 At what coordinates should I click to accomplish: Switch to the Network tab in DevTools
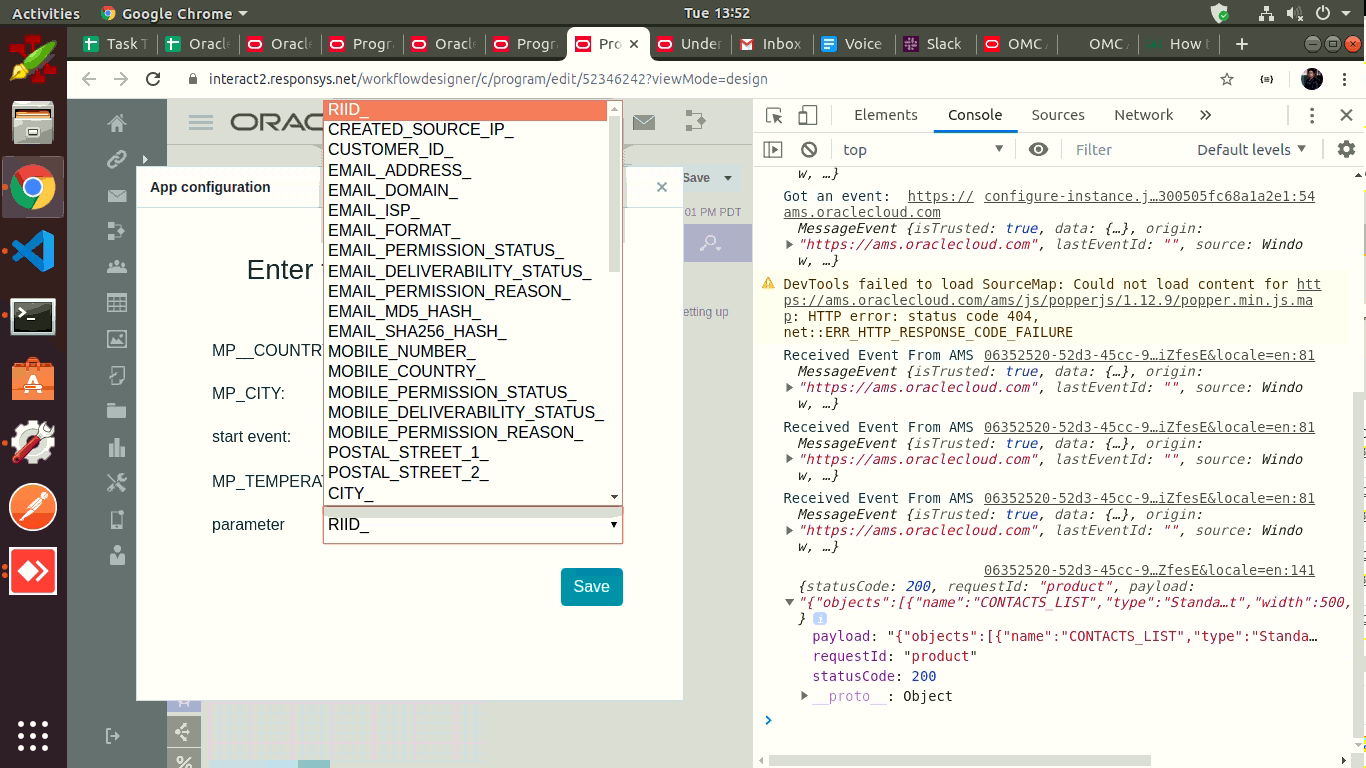pos(1143,115)
